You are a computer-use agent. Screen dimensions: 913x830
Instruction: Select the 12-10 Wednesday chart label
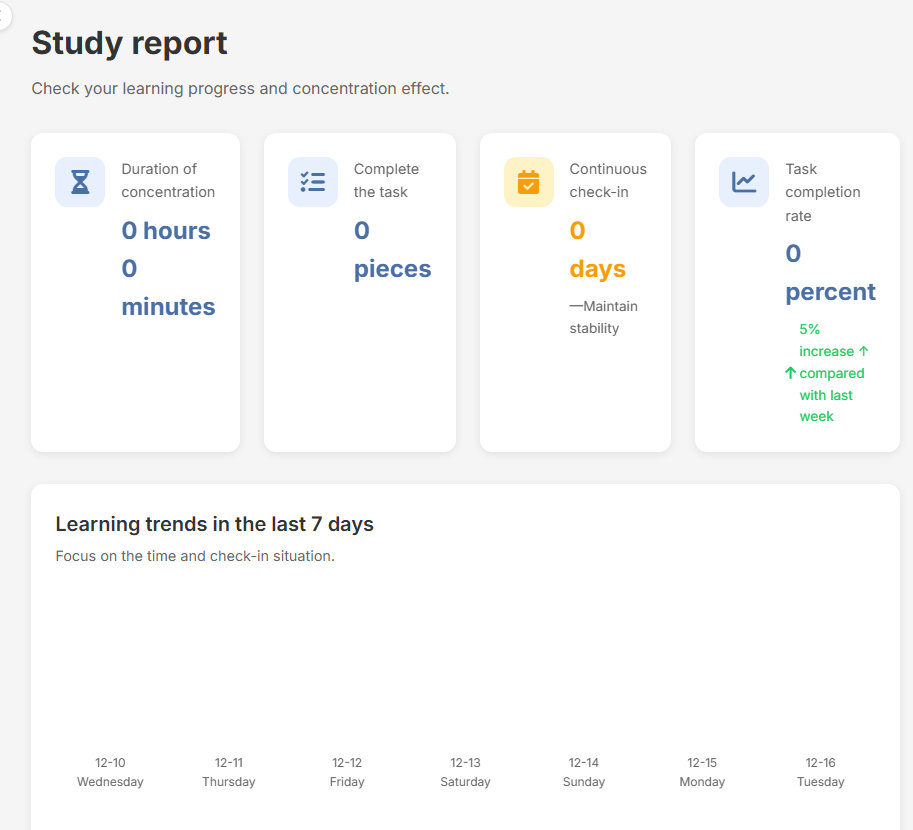tap(110, 772)
